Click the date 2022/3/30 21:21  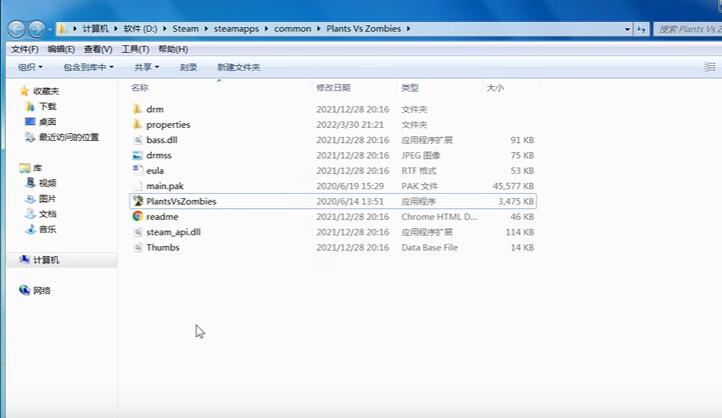350,124
